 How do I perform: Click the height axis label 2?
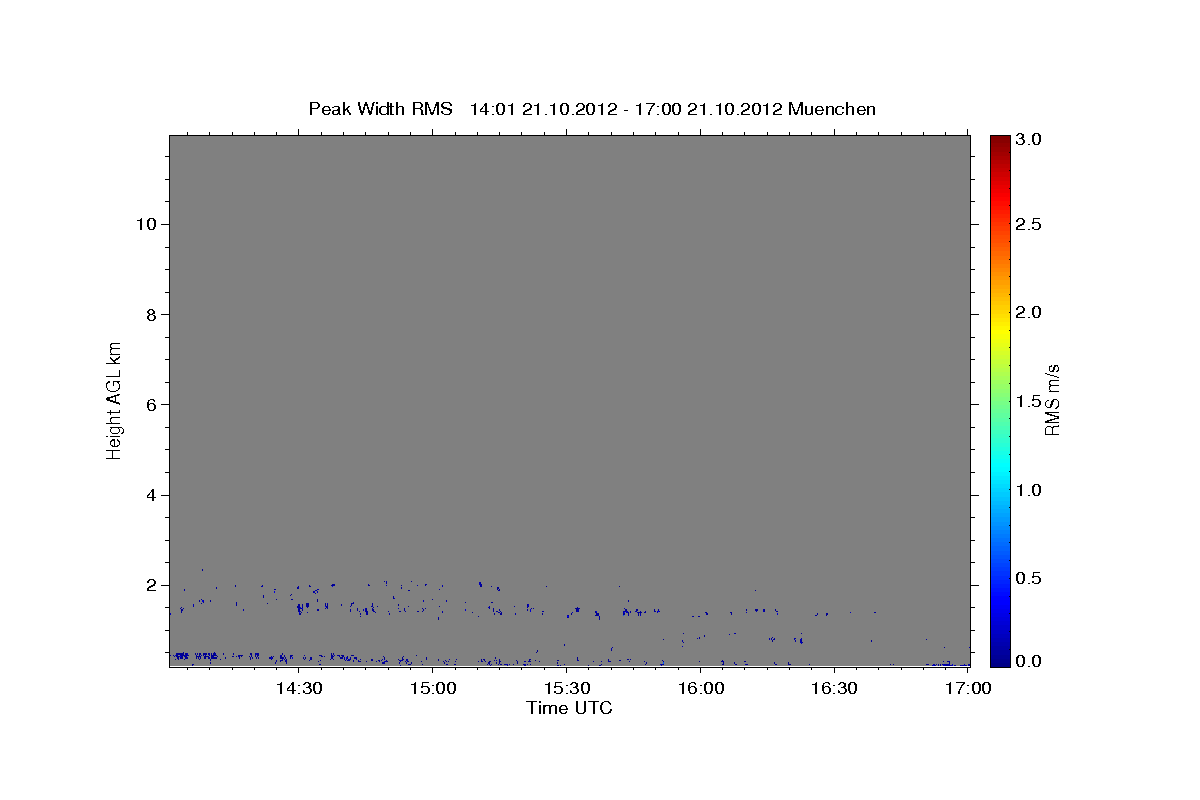149,585
